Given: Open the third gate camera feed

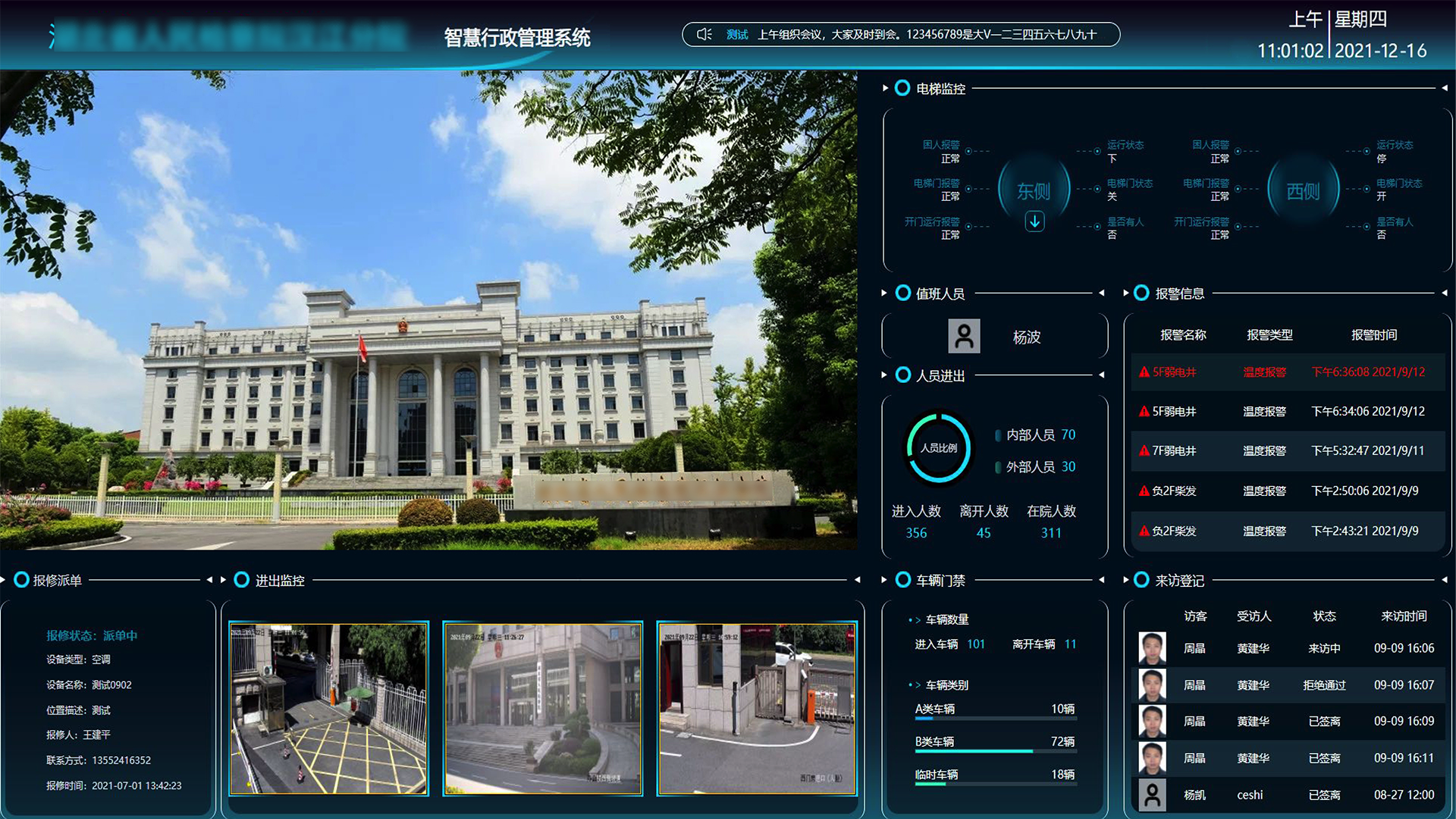Looking at the screenshot, I should tap(757, 708).
